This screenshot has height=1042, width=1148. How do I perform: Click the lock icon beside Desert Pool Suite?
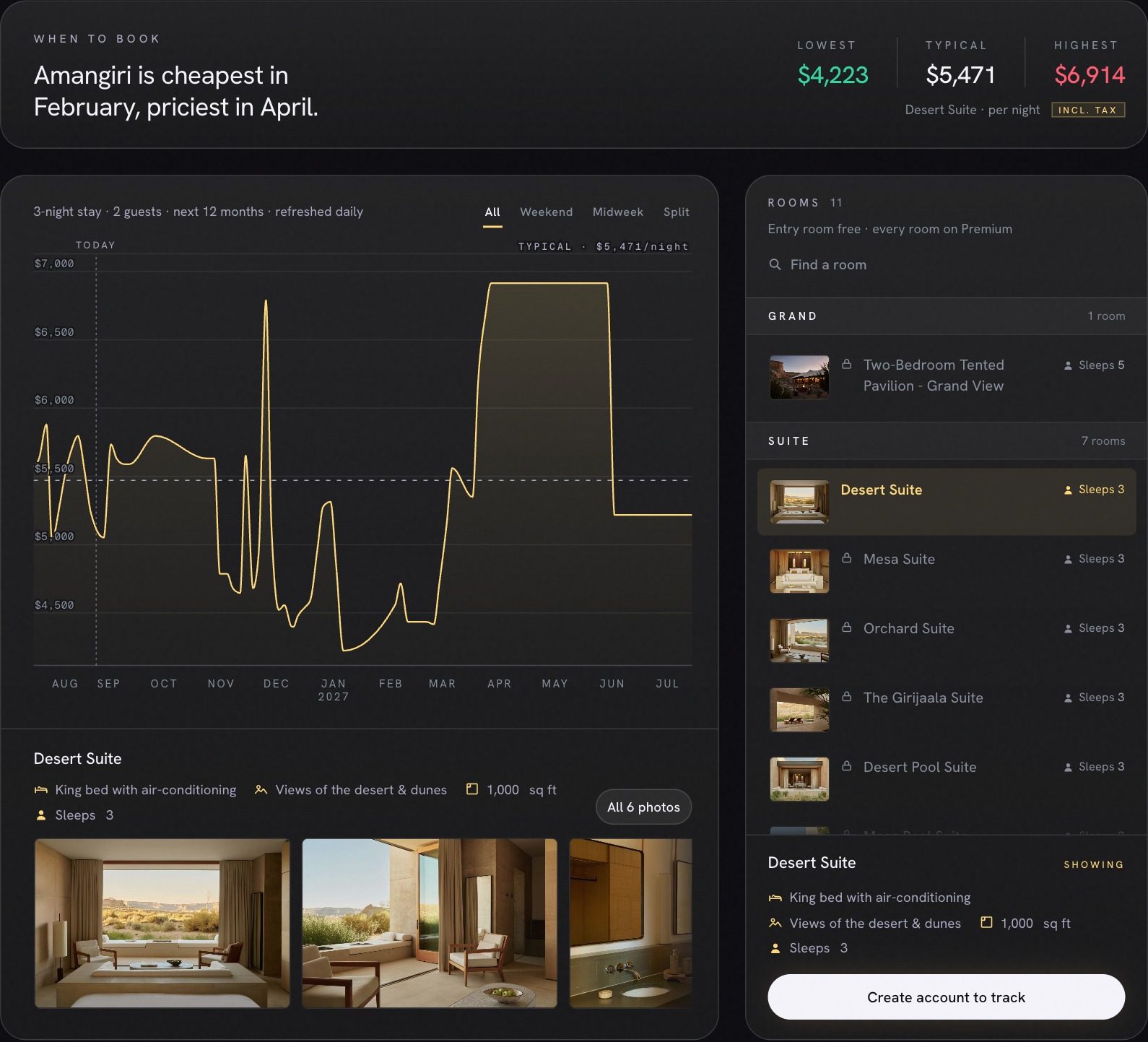847,766
